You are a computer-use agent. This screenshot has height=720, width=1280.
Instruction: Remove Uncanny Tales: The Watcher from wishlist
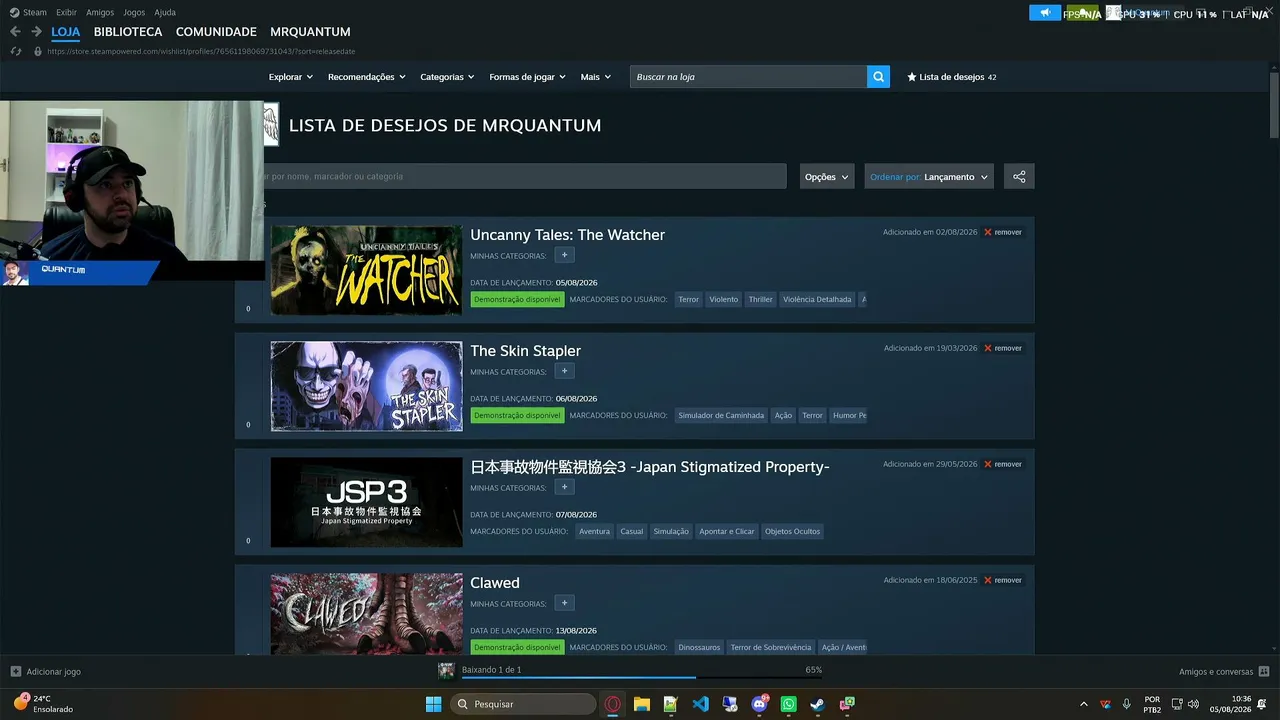pyautogui.click(x=1003, y=232)
